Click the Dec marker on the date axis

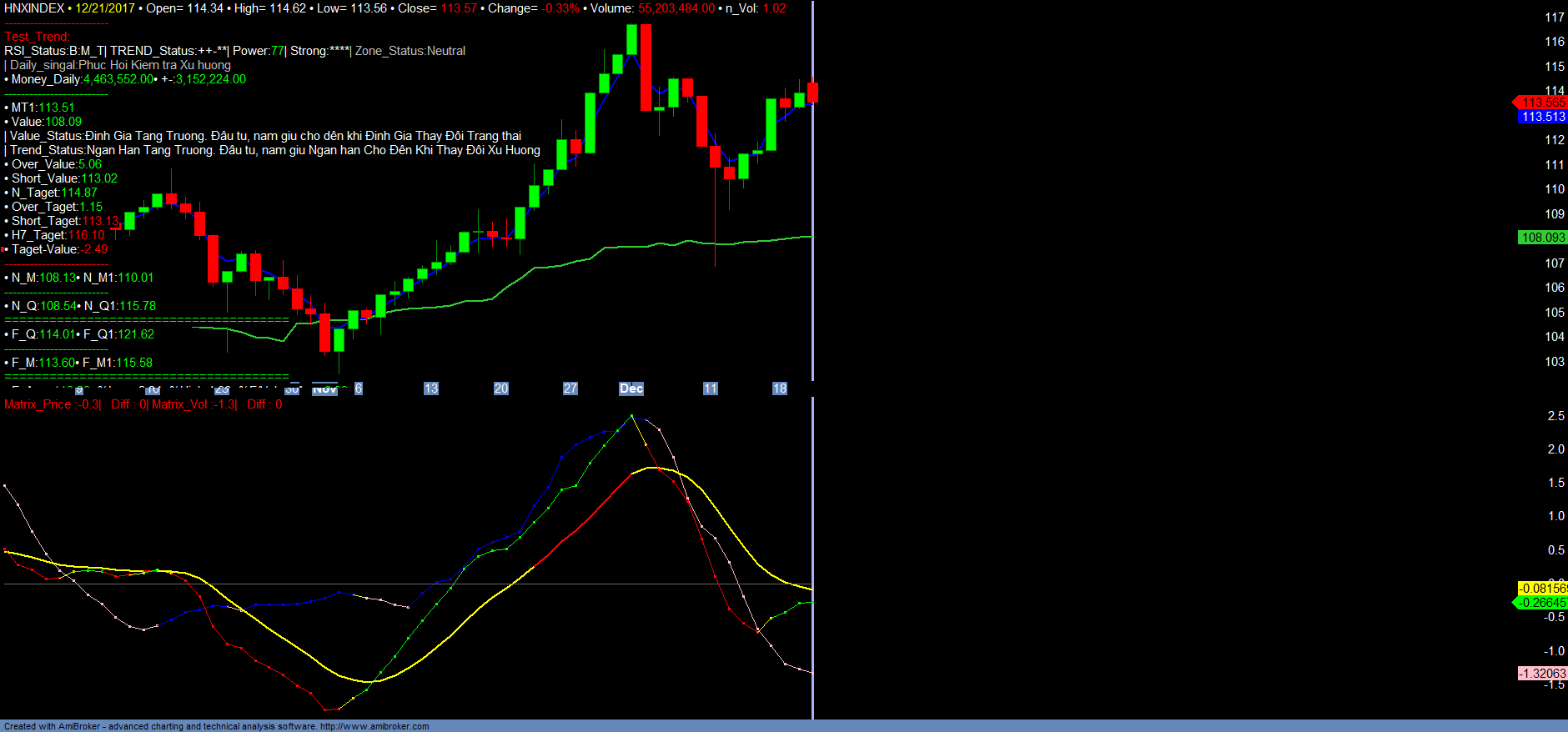tap(631, 389)
